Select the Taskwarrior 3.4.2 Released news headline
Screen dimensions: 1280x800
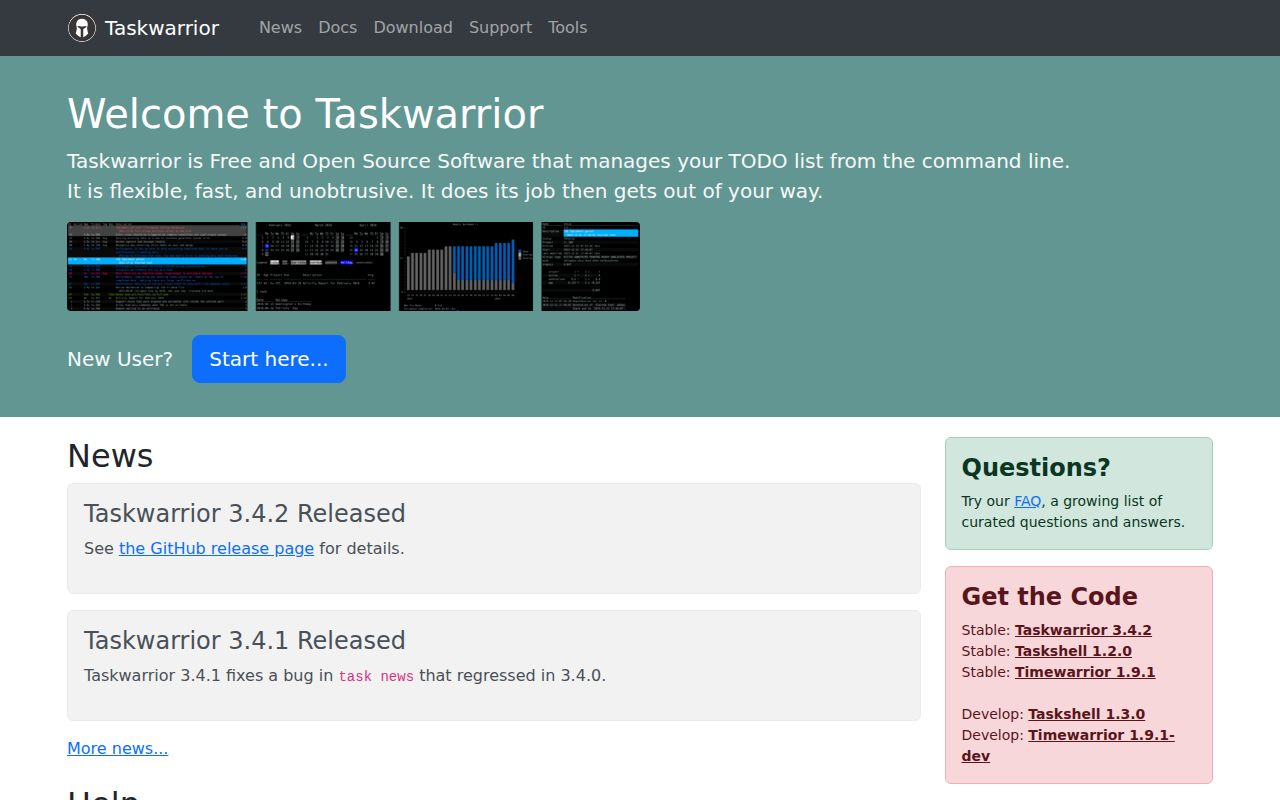[245, 513]
